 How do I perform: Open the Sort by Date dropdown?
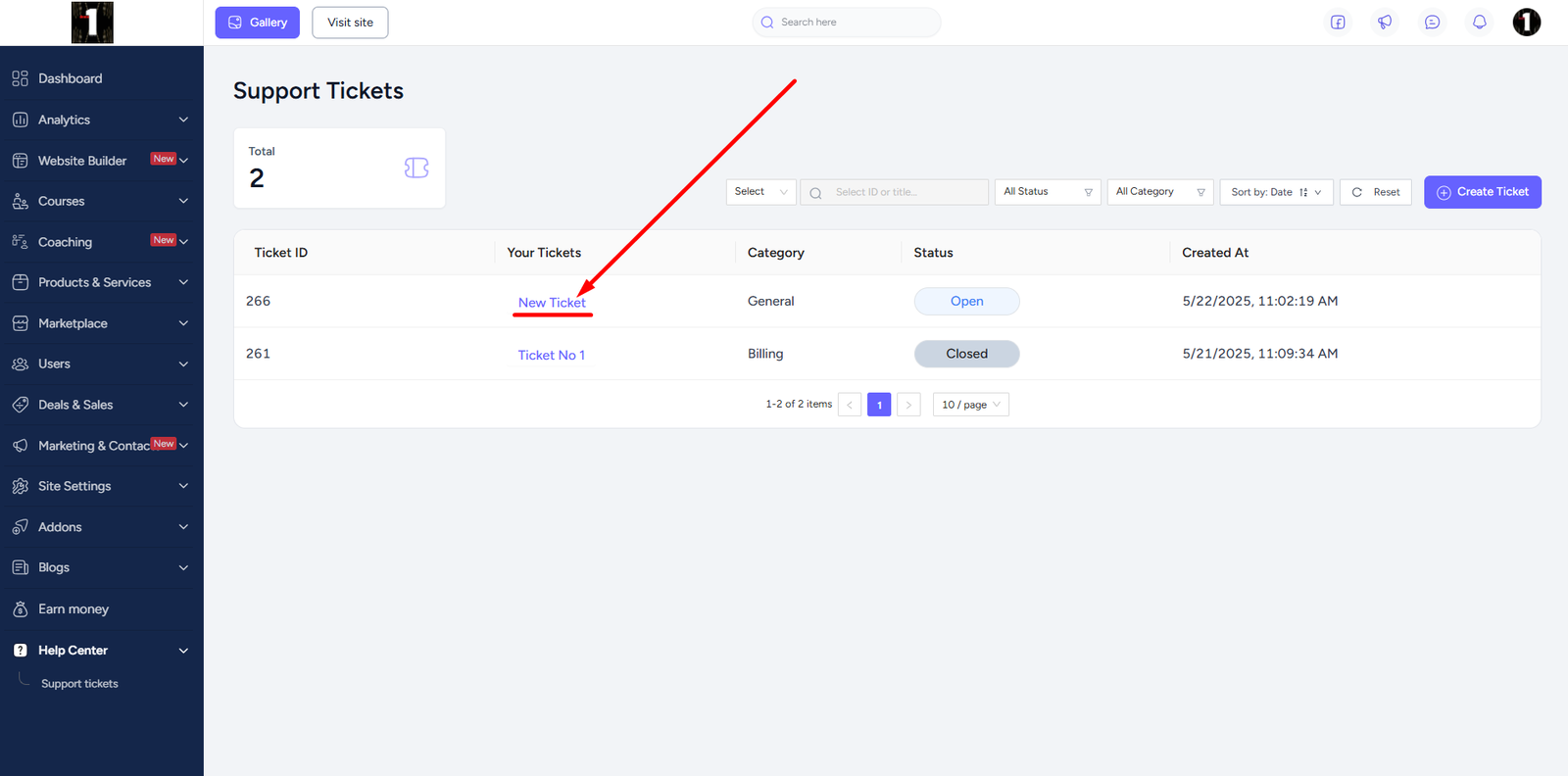pyautogui.click(x=1275, y=192)
